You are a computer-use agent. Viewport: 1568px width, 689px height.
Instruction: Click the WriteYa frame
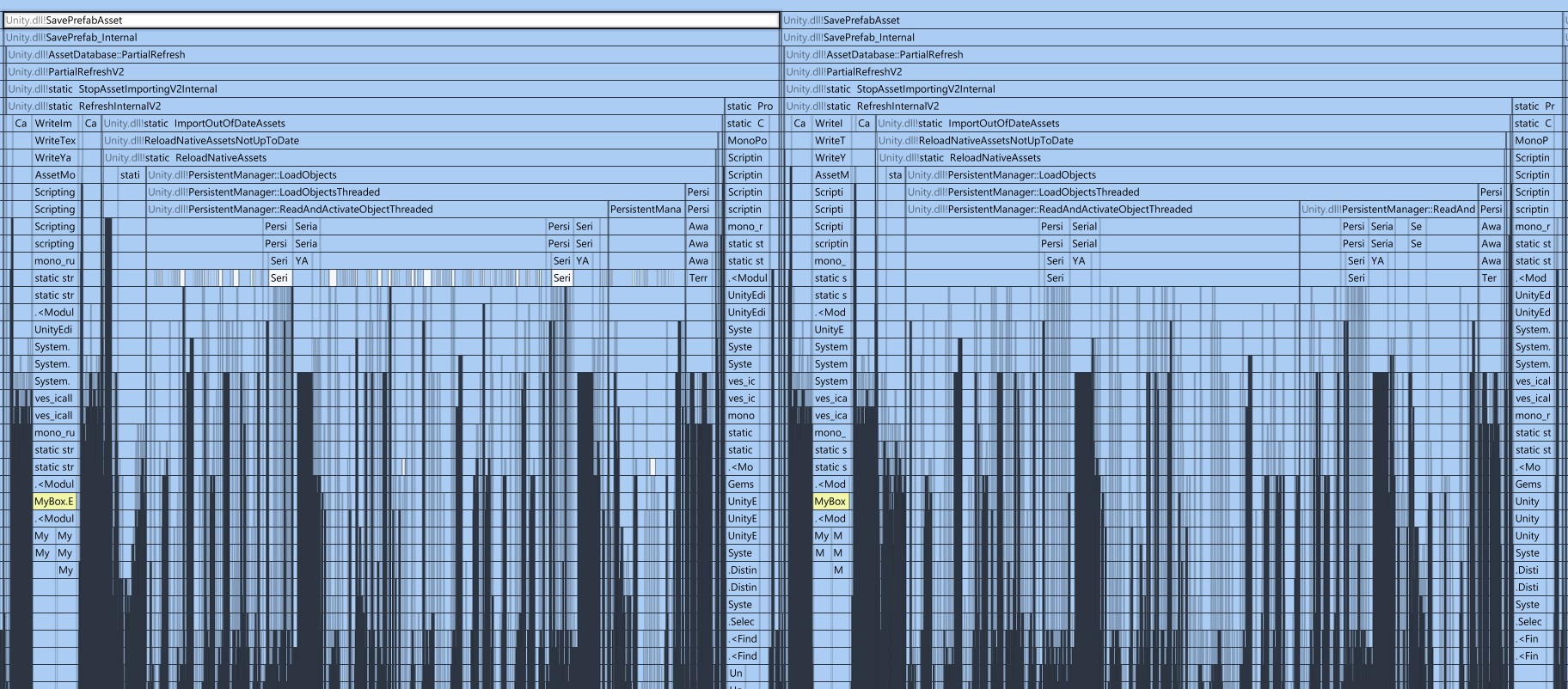[x=53, y=158]
